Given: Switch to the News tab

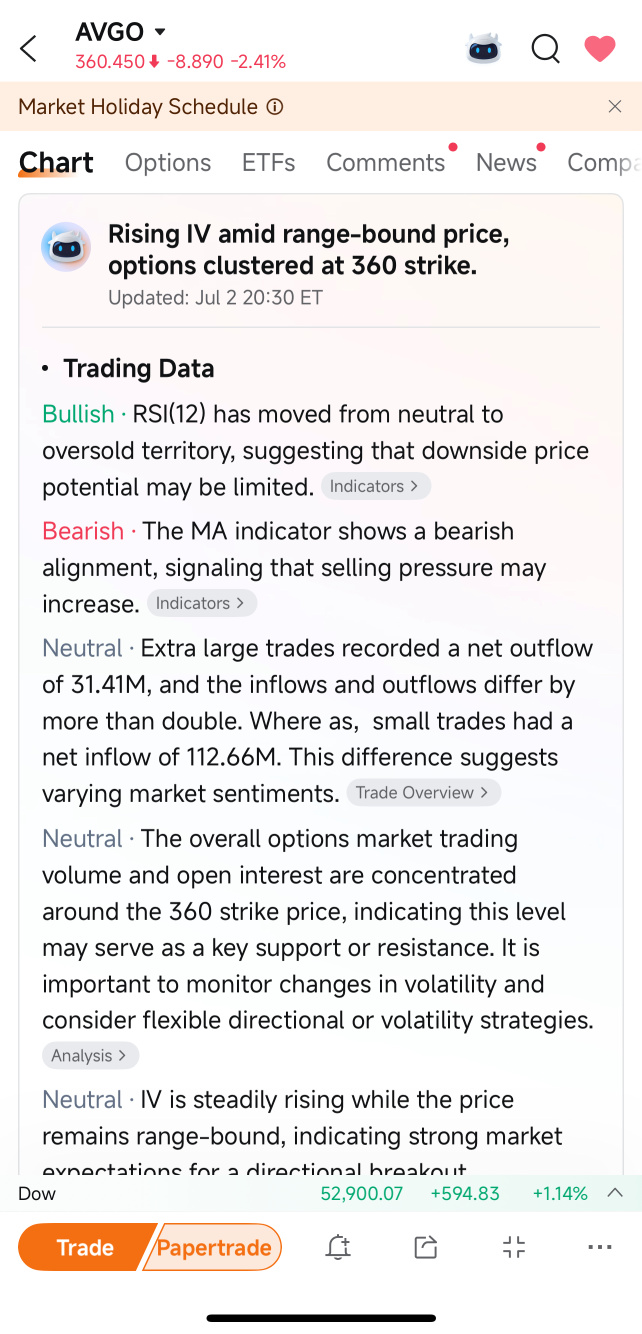Looking at the screenshot, I should (506, 163).
